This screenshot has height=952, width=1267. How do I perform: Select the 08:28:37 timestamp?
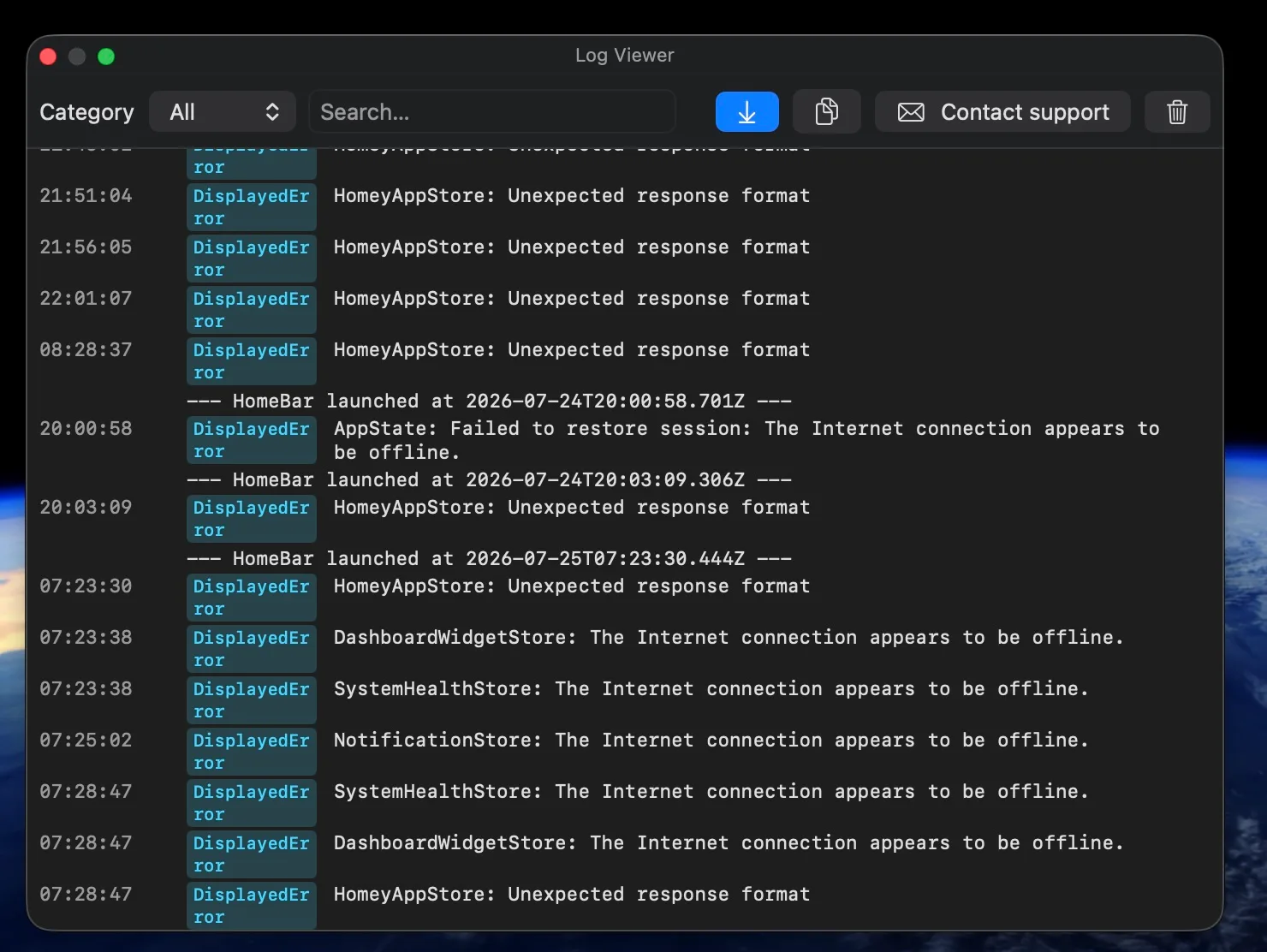coord(86,350)
